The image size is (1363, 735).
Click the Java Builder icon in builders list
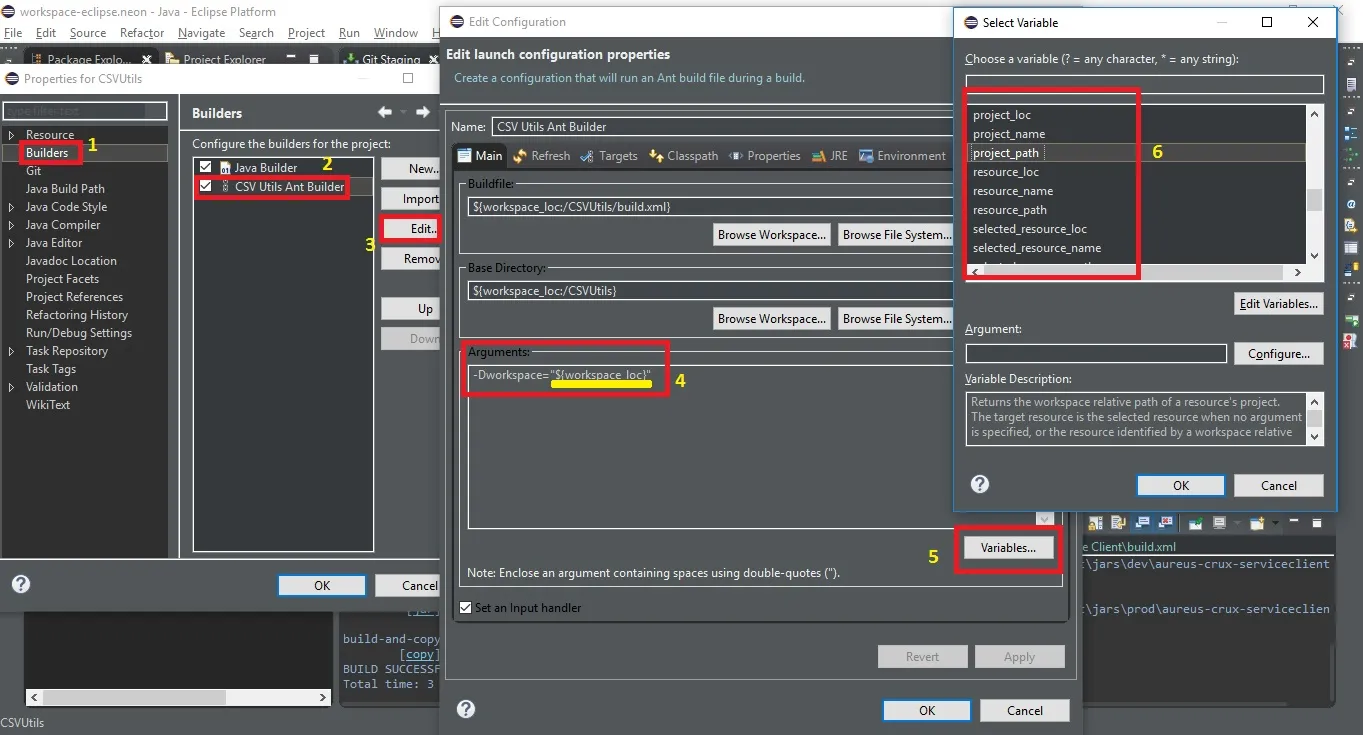click(x=225, y=168)
